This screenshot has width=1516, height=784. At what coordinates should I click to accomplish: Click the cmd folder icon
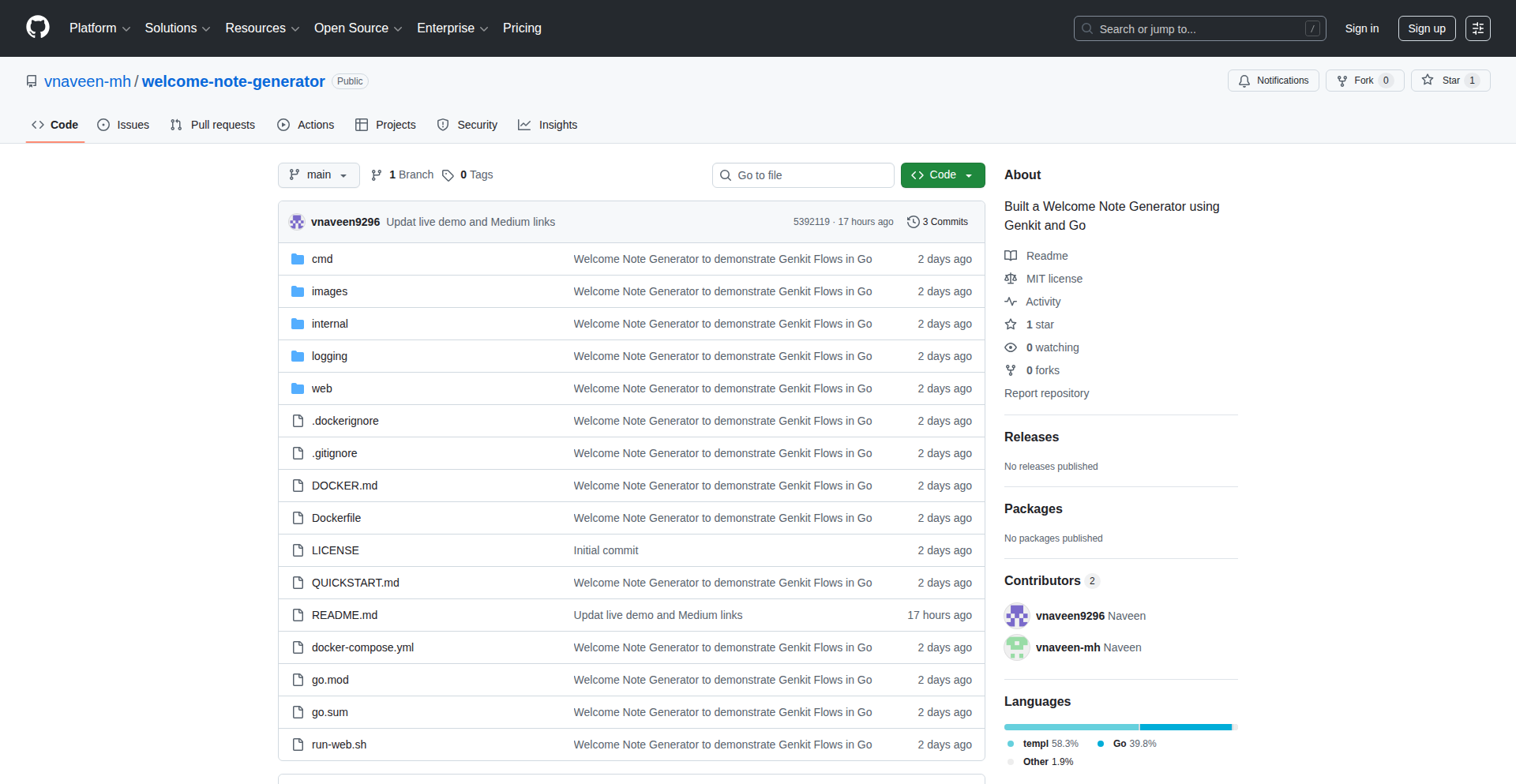[298, 259]
